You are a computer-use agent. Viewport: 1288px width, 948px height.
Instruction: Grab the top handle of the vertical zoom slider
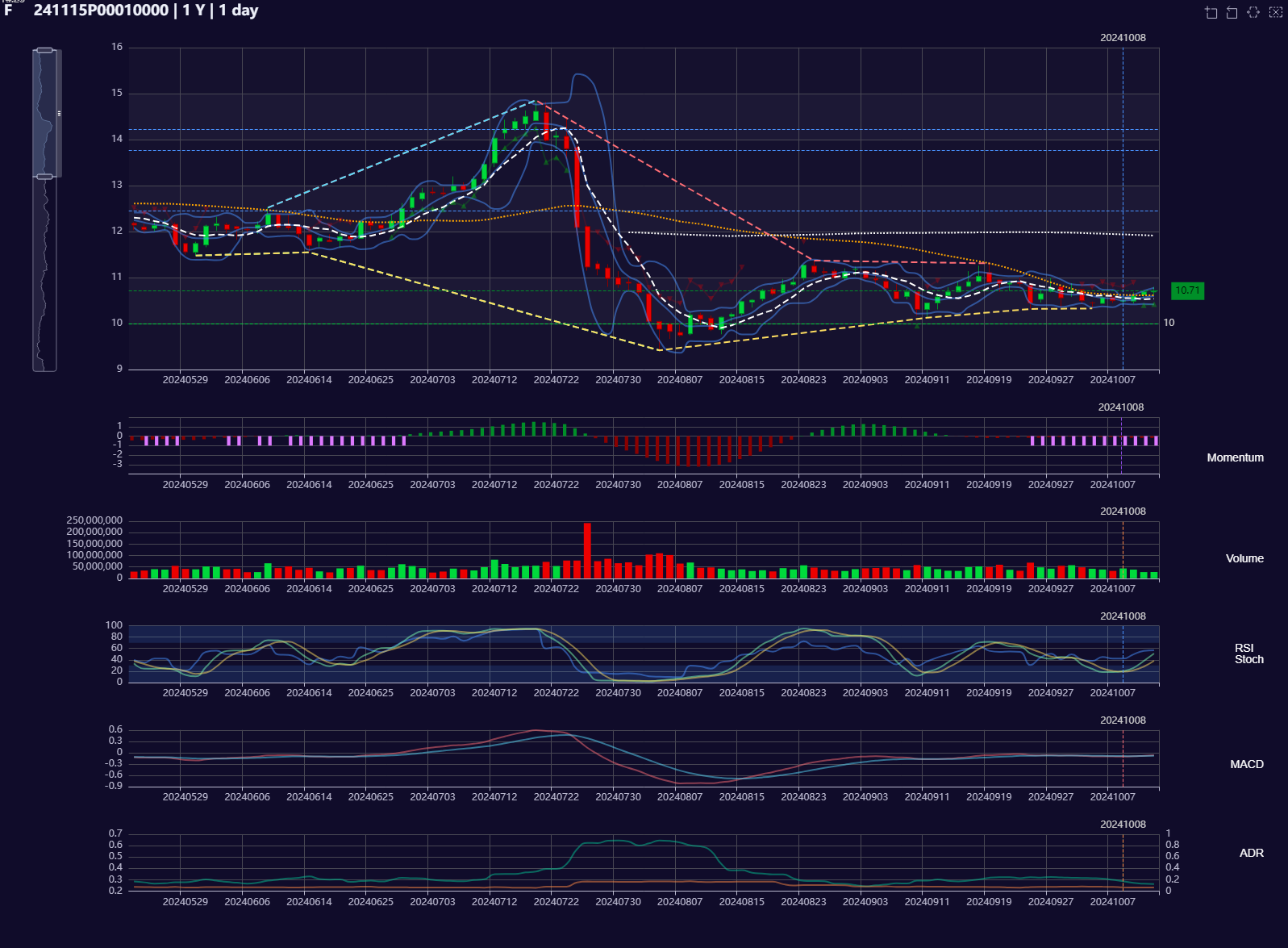[x=45, y=50]
